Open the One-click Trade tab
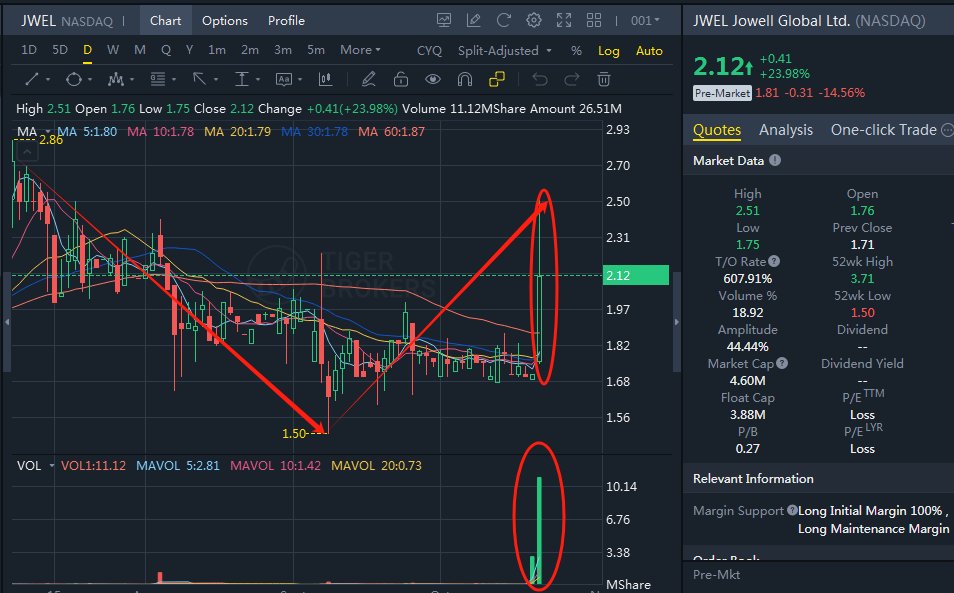This screenshot has height=593, width=954. tap(883, 130)
